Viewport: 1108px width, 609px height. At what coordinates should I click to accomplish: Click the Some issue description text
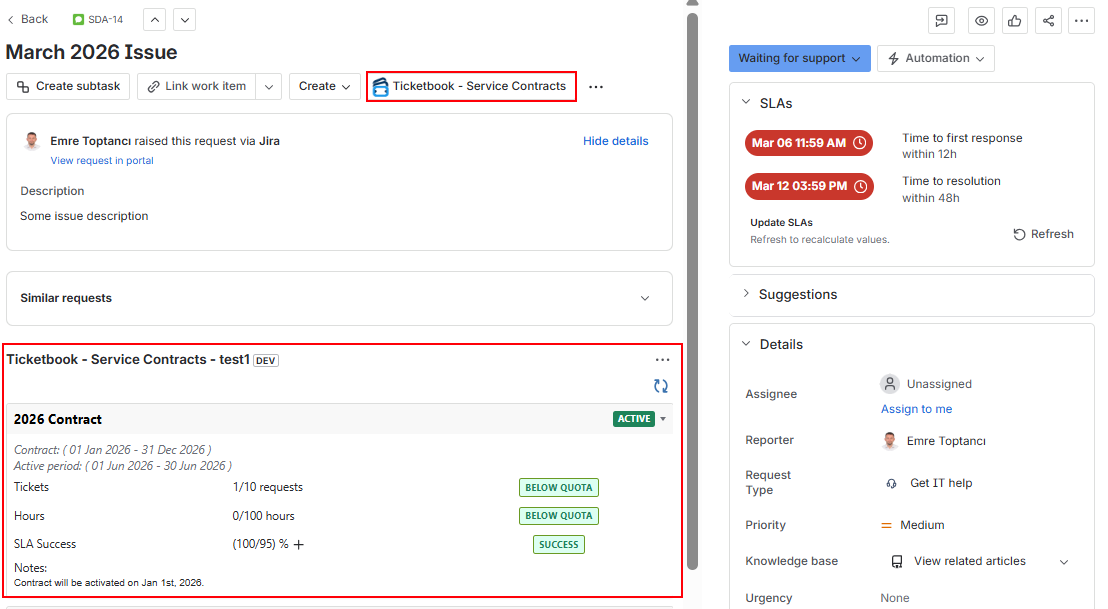pos(84,216)
